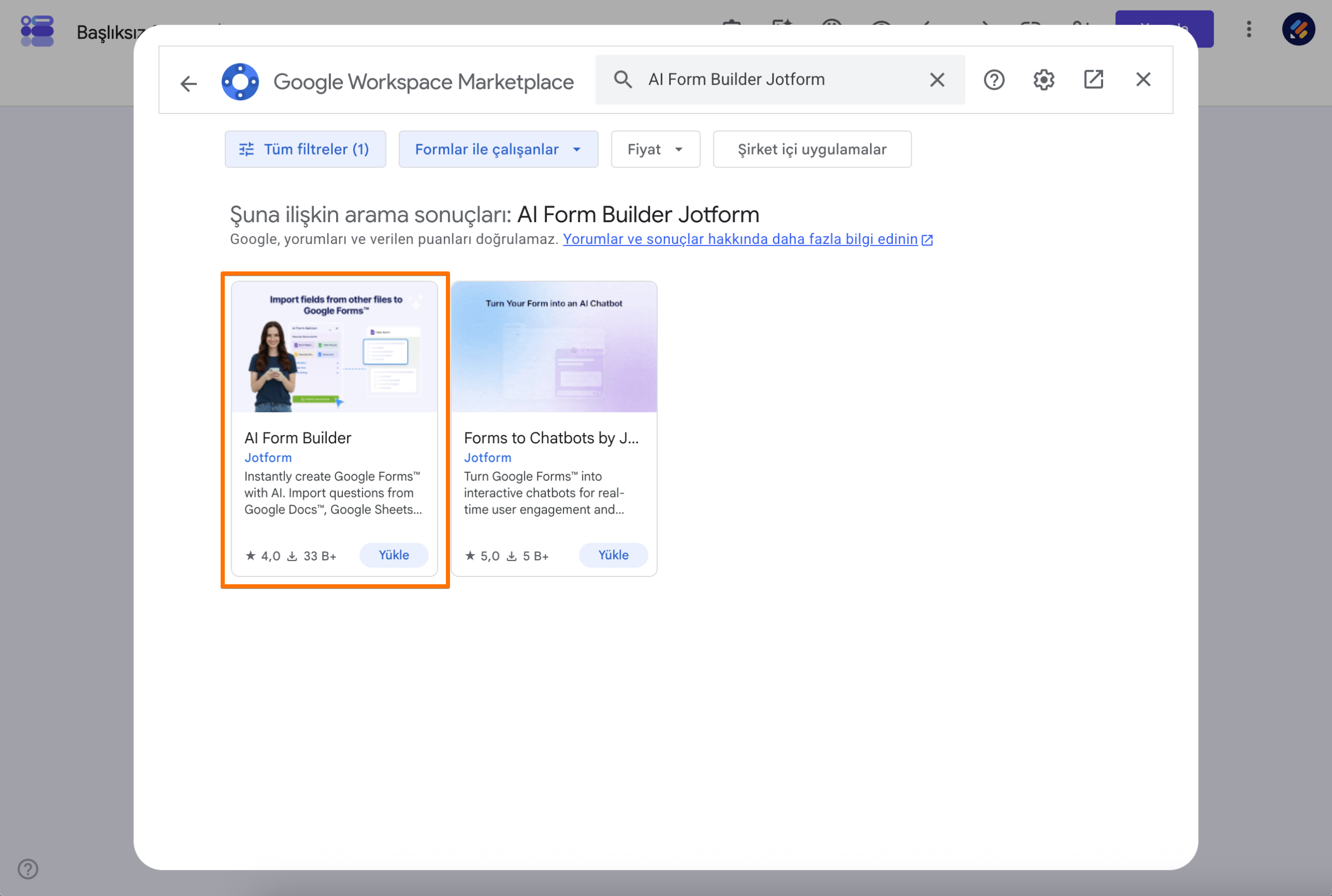The height and width of the screenshot is (896, 1332).
Task: Clear the search field with the X
Action: (x=937, y=80)
